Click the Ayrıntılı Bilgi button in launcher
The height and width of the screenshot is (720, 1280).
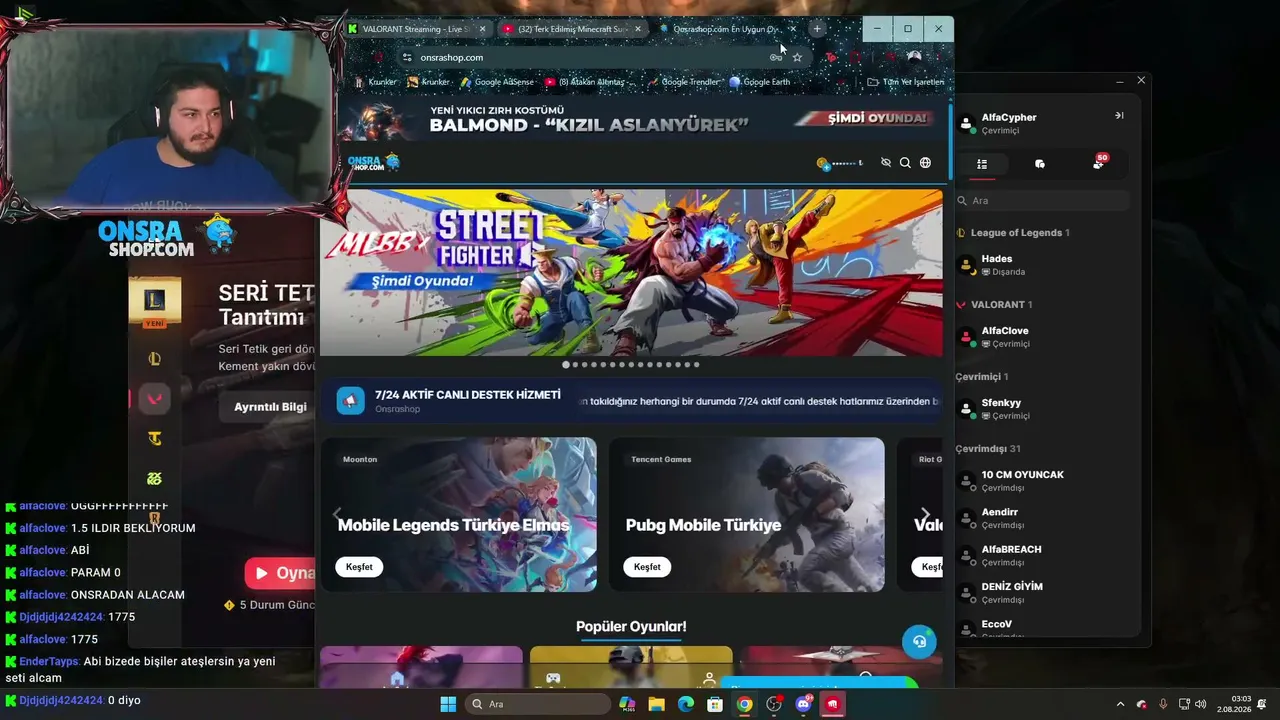point(270,407)
